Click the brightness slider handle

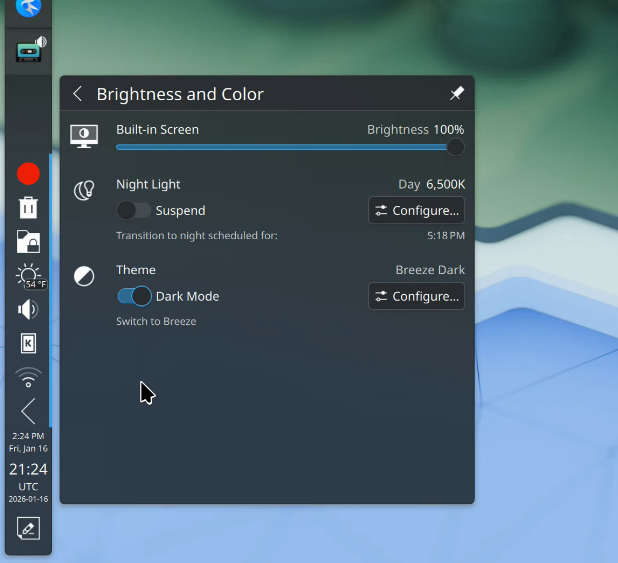click(x=455, y=147)
